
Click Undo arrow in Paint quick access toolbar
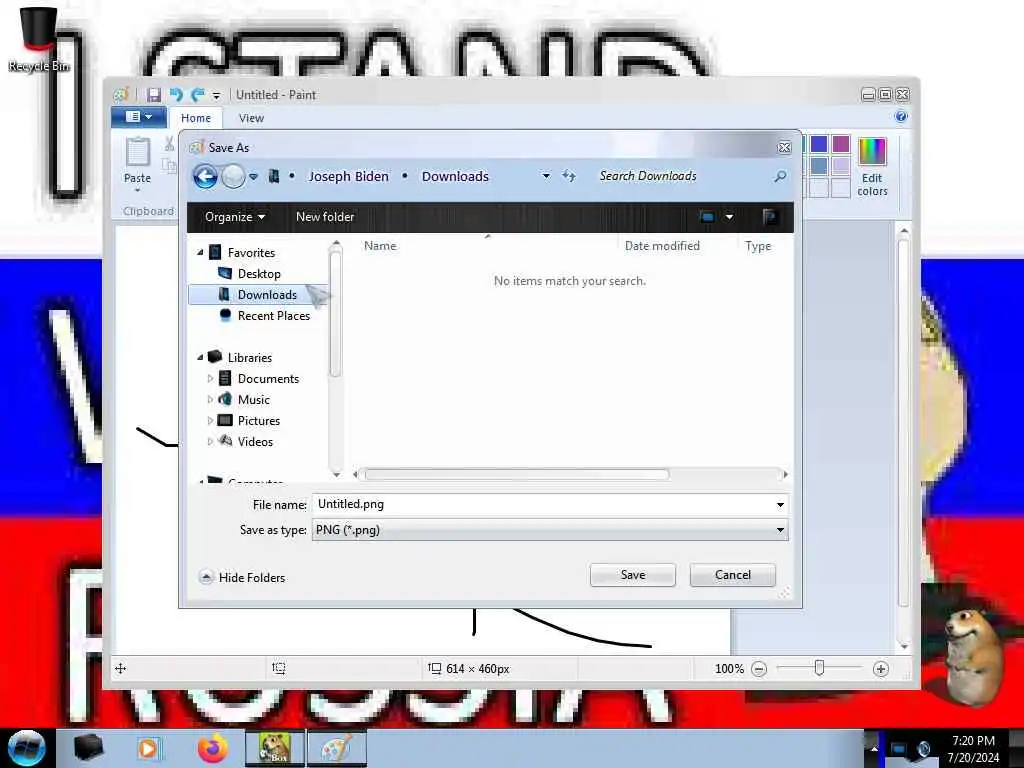pyautogui.click(x=176, y=95)
